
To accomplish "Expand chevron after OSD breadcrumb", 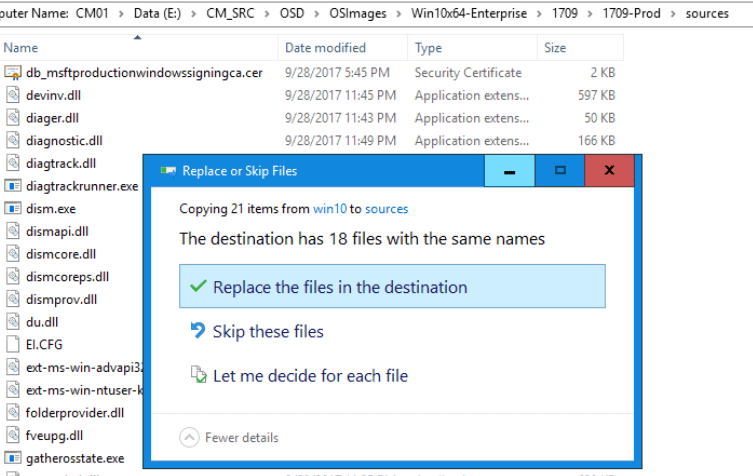I will click(316, 14).
